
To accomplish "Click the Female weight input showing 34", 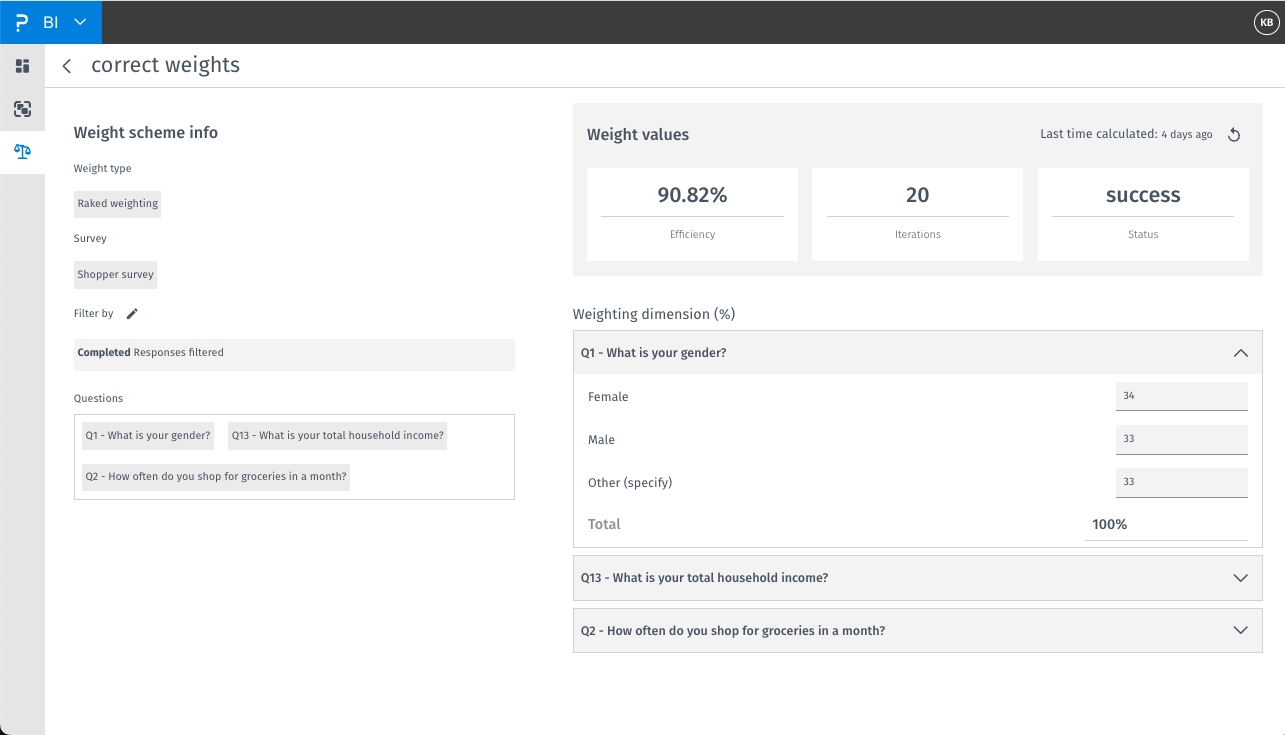I will [1181, 396].
